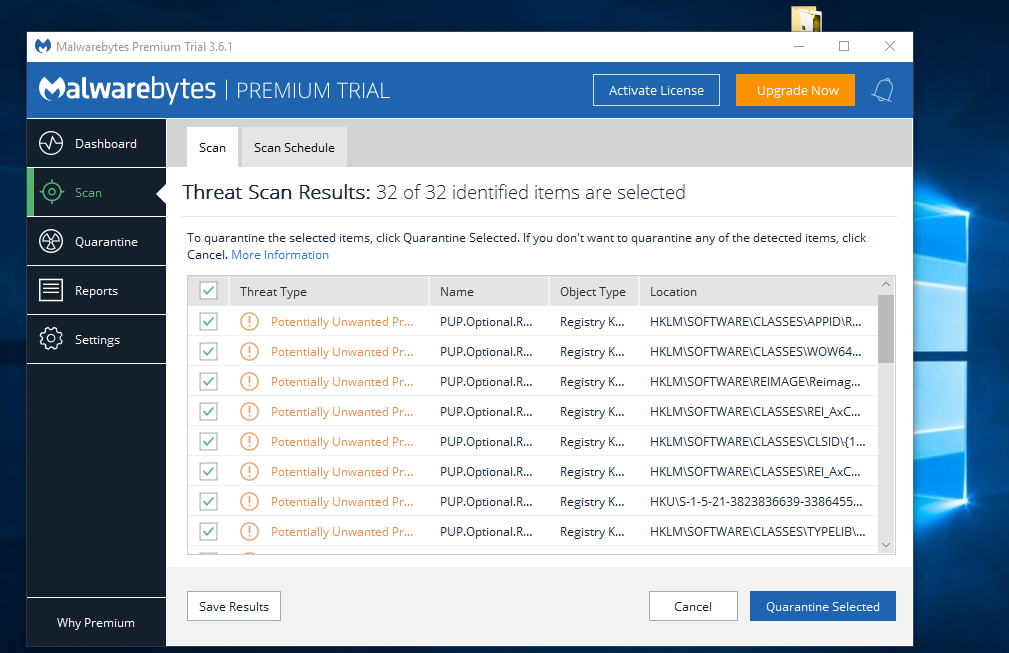
Task: Click the Reports list icon
Action: click(x=51, y=290)
